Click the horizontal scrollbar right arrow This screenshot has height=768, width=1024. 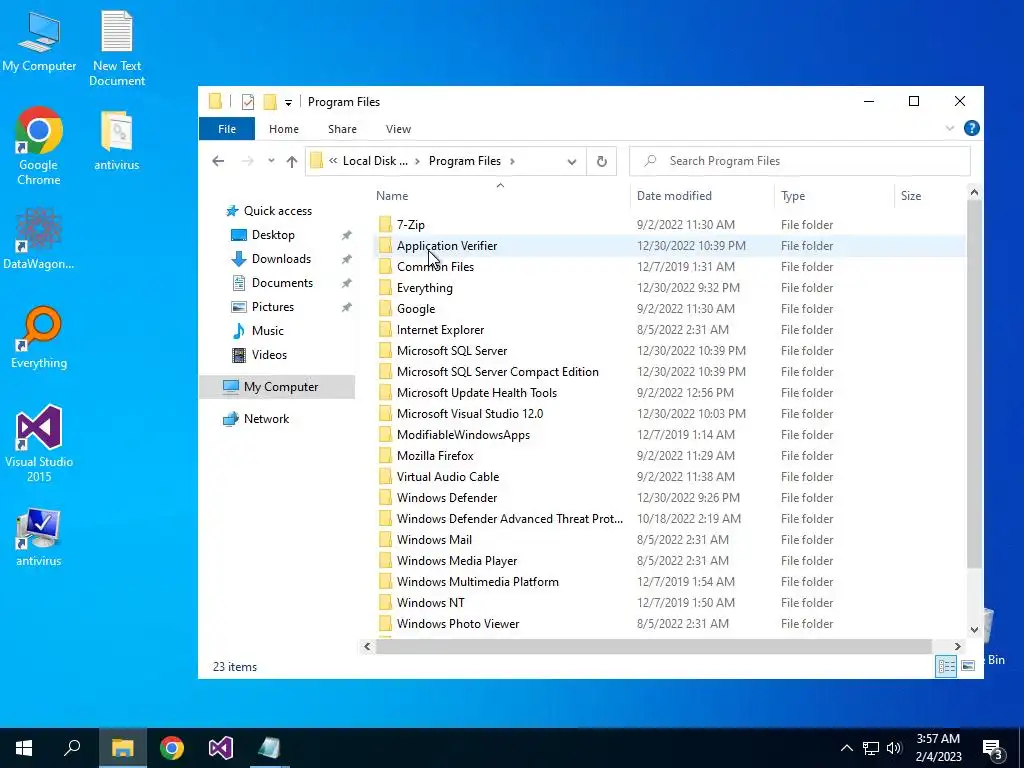pos(957,647)
